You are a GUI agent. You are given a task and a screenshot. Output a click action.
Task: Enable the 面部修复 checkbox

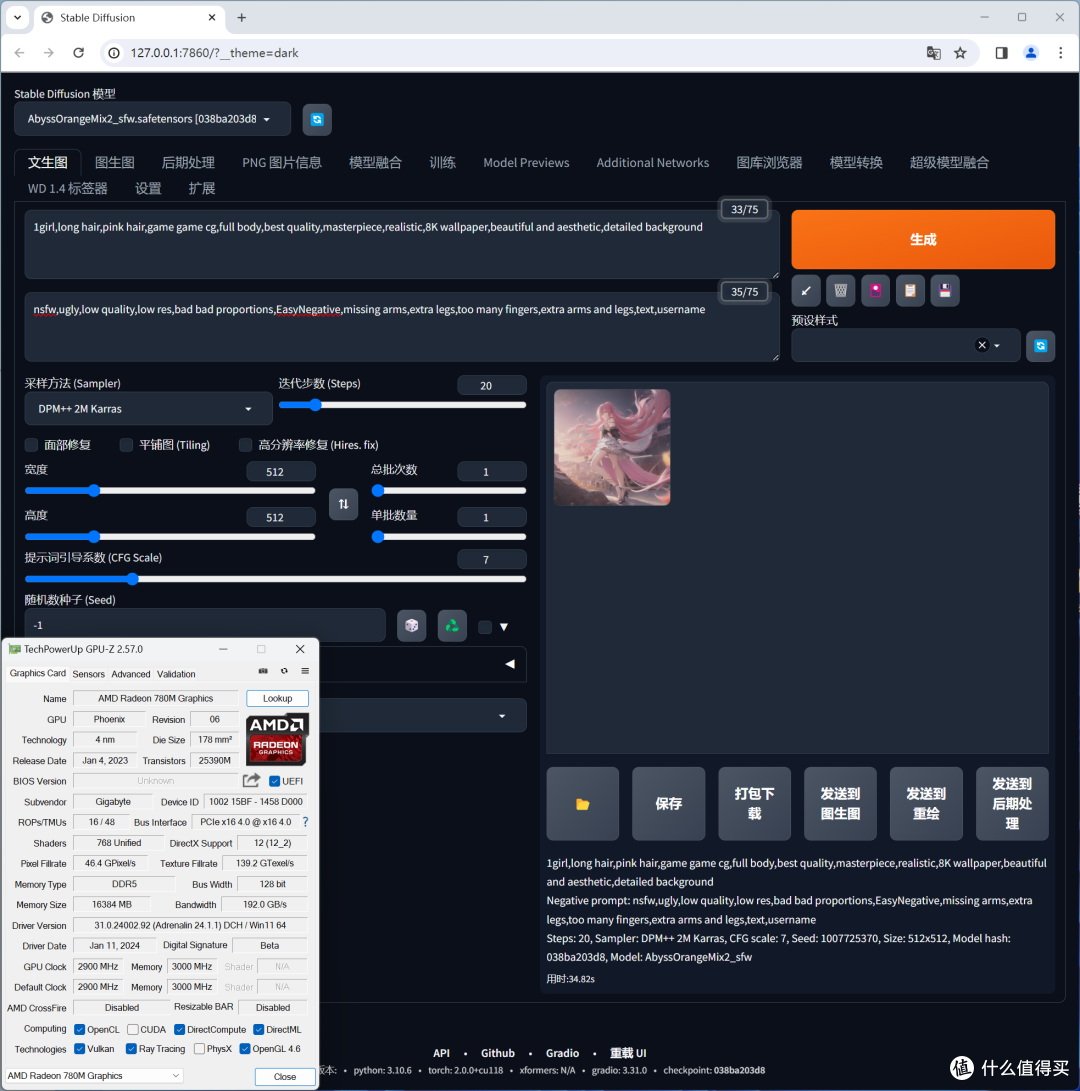(x=31, y=445)
